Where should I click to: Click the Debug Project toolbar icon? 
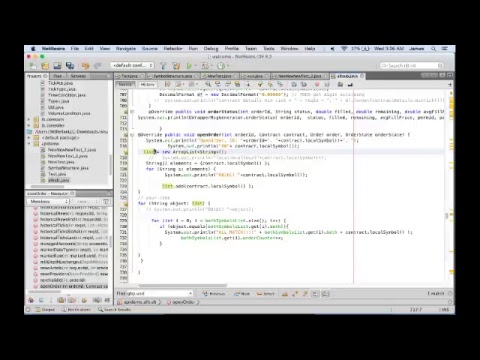coord(205,66)
